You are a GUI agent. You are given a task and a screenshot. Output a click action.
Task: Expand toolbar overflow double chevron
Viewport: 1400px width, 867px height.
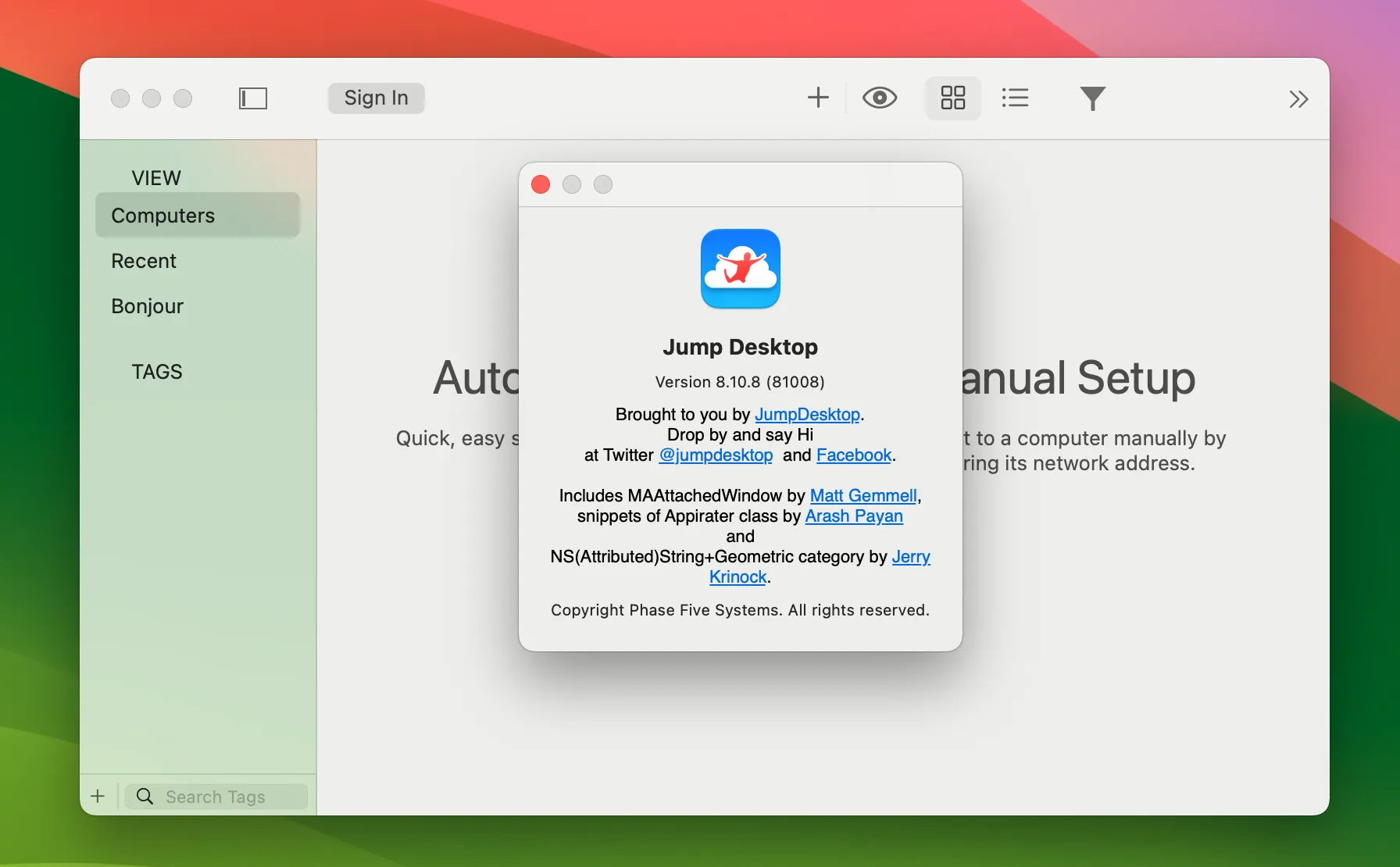point(1298,99)
